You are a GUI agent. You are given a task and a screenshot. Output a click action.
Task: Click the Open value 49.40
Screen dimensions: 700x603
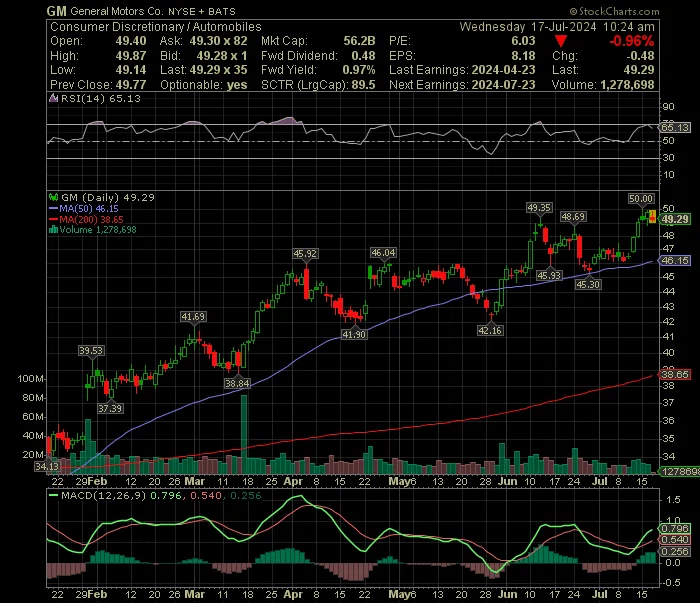click(x=131, y=41)
